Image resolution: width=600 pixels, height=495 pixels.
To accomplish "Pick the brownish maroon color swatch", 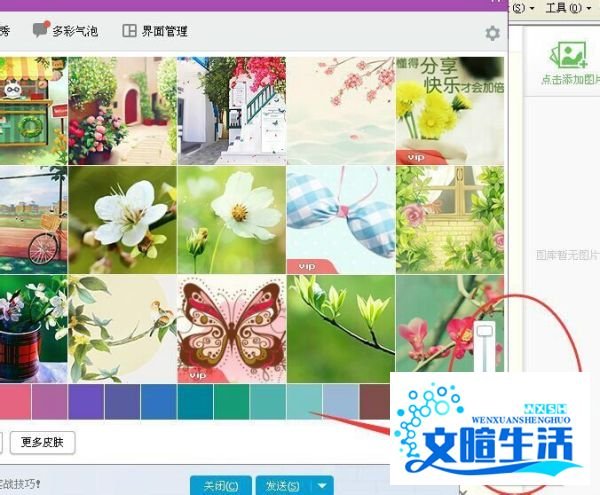I will coord(375,402).
